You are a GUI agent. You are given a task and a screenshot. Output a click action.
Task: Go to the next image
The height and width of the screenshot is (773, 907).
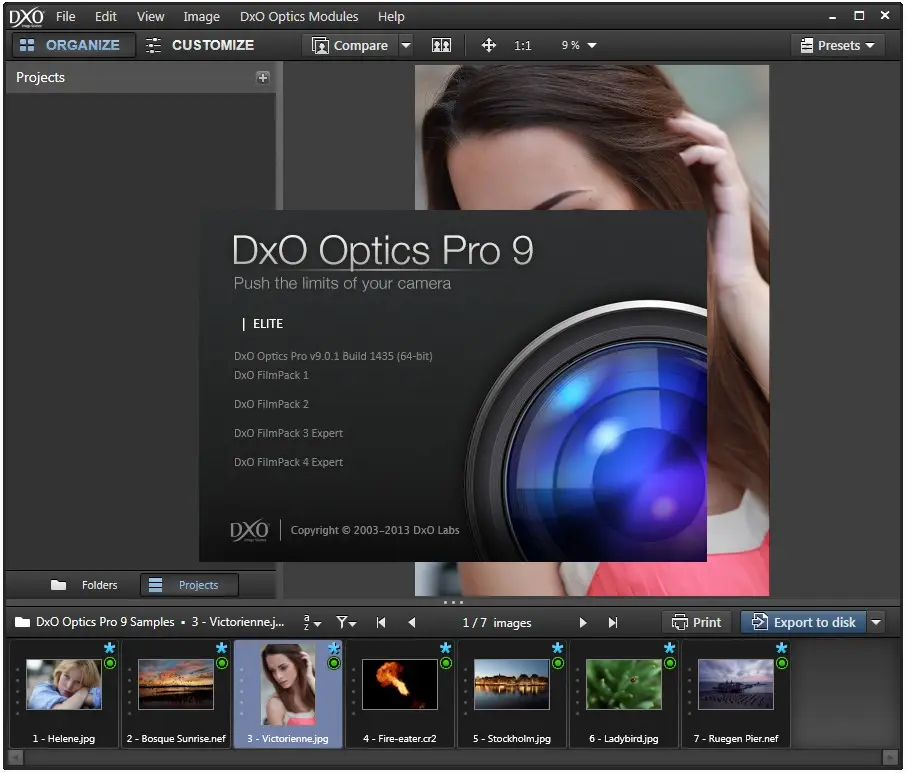[582, 623]
